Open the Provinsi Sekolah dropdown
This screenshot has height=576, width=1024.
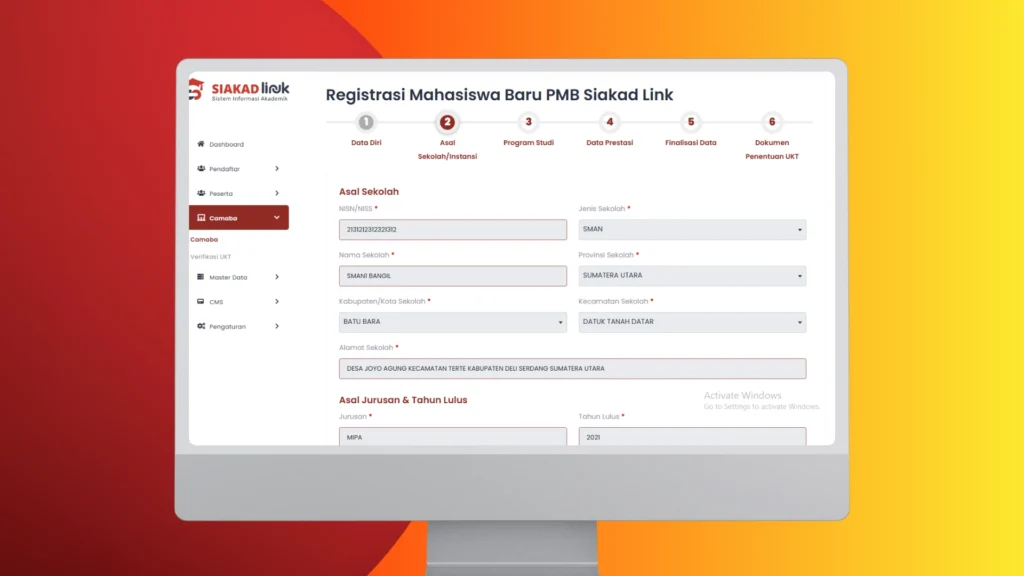pyautogui.click(x=692, y=276)
